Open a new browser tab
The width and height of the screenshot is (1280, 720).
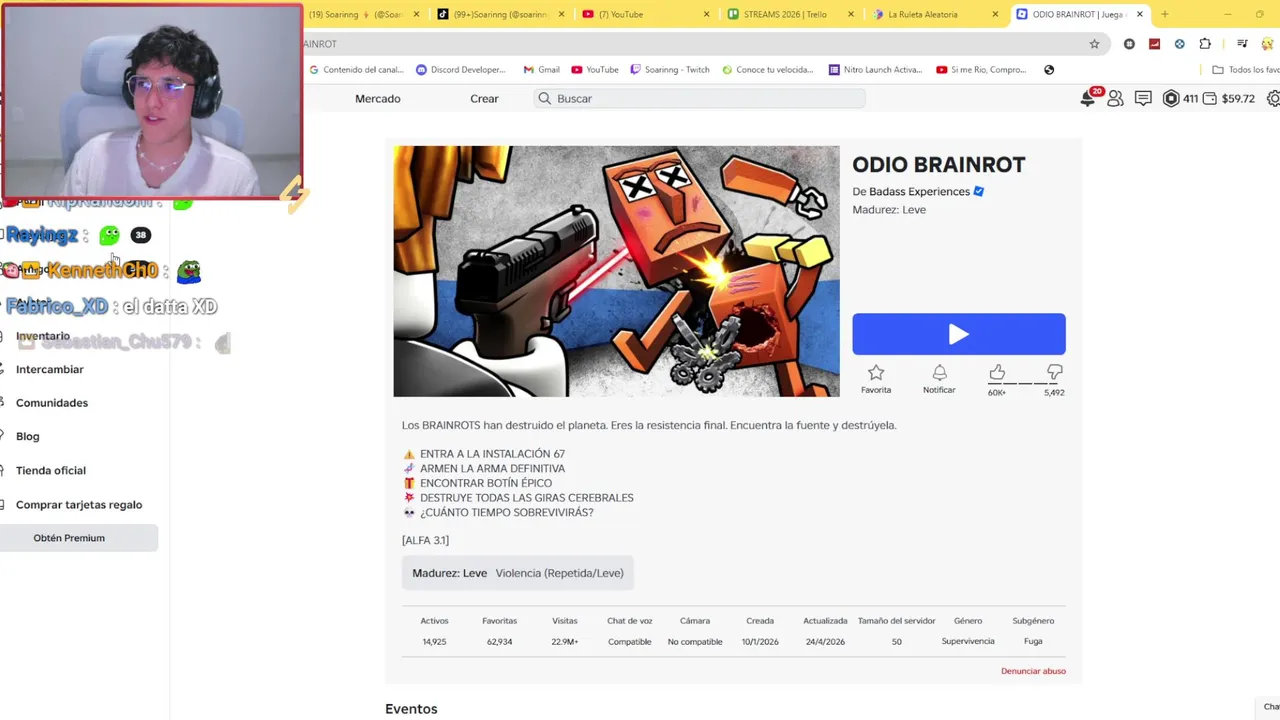coord(1164,14)
